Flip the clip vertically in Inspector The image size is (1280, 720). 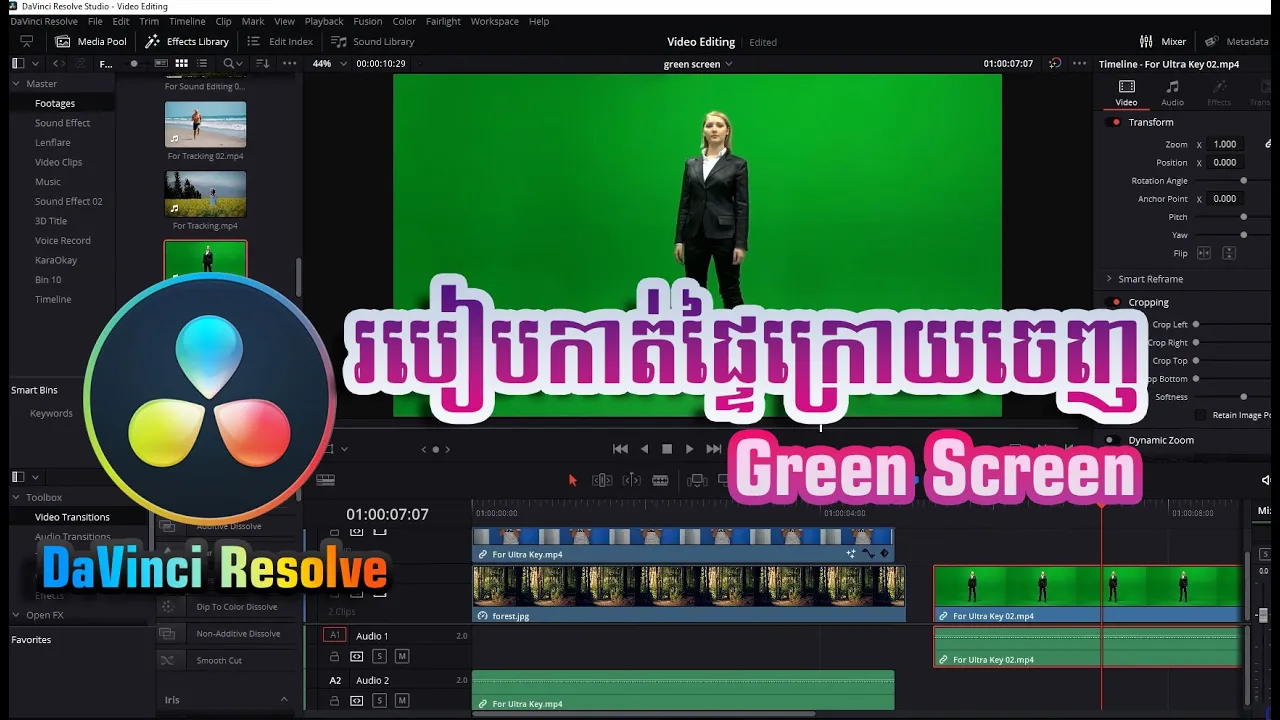(1229, 253)
